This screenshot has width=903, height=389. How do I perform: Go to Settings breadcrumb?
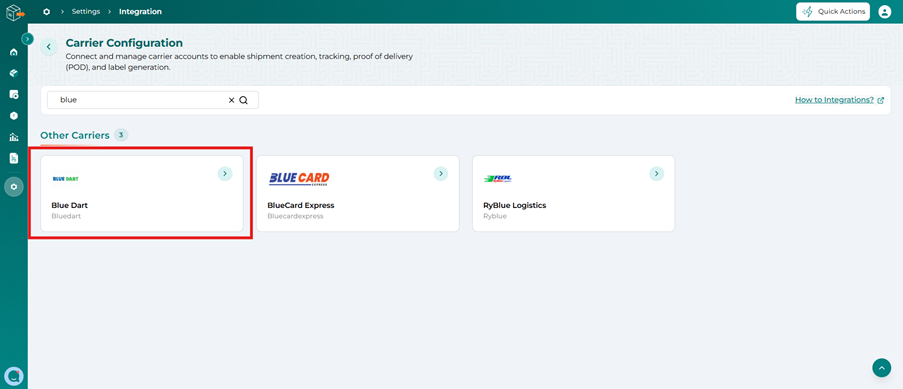point(86,12)
